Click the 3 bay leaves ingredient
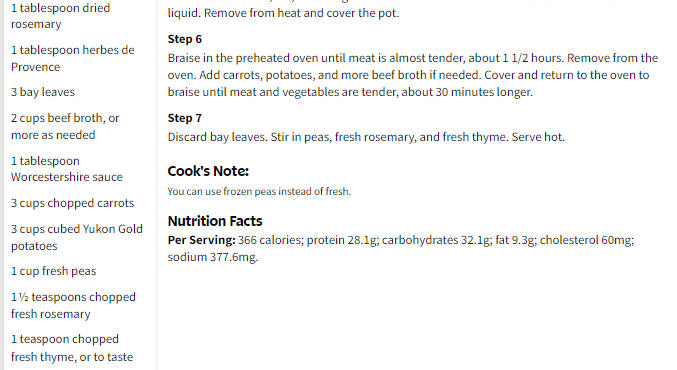Viewport: 677px width, 370px height. coord(43,92)
